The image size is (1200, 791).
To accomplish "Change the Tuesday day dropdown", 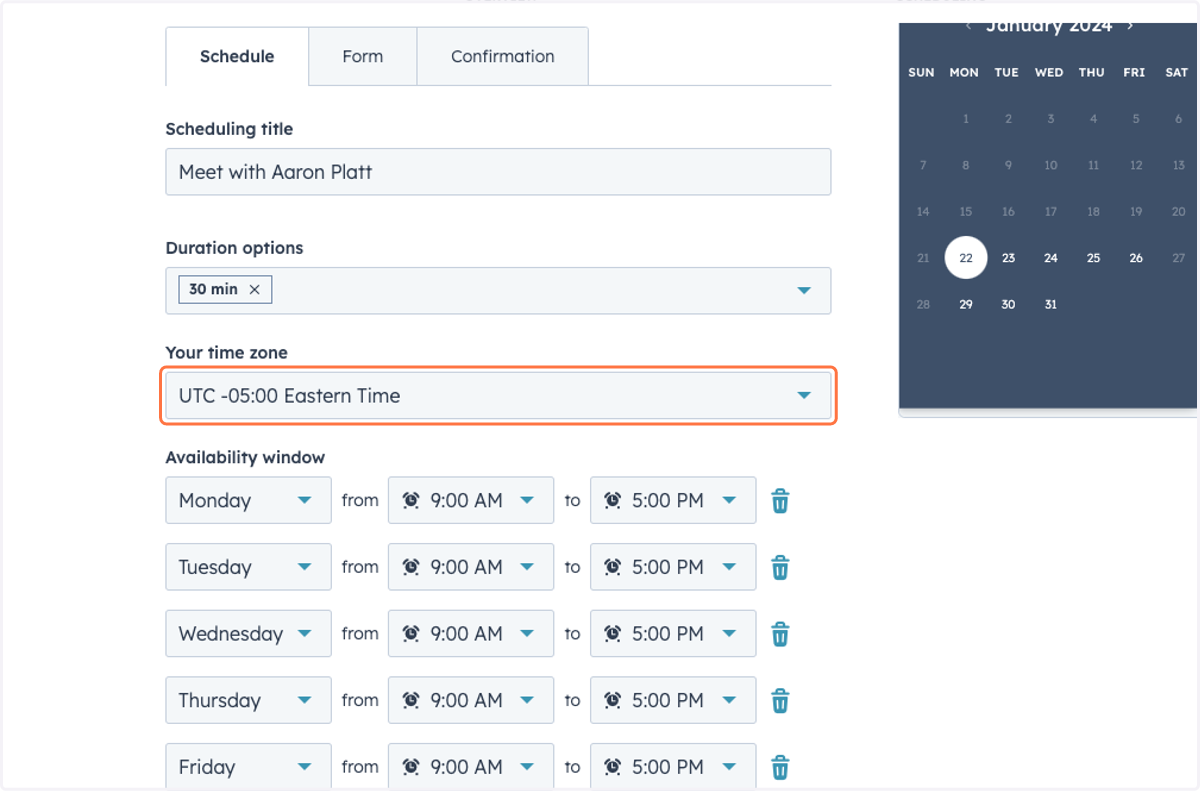I will tap(248, 567).
